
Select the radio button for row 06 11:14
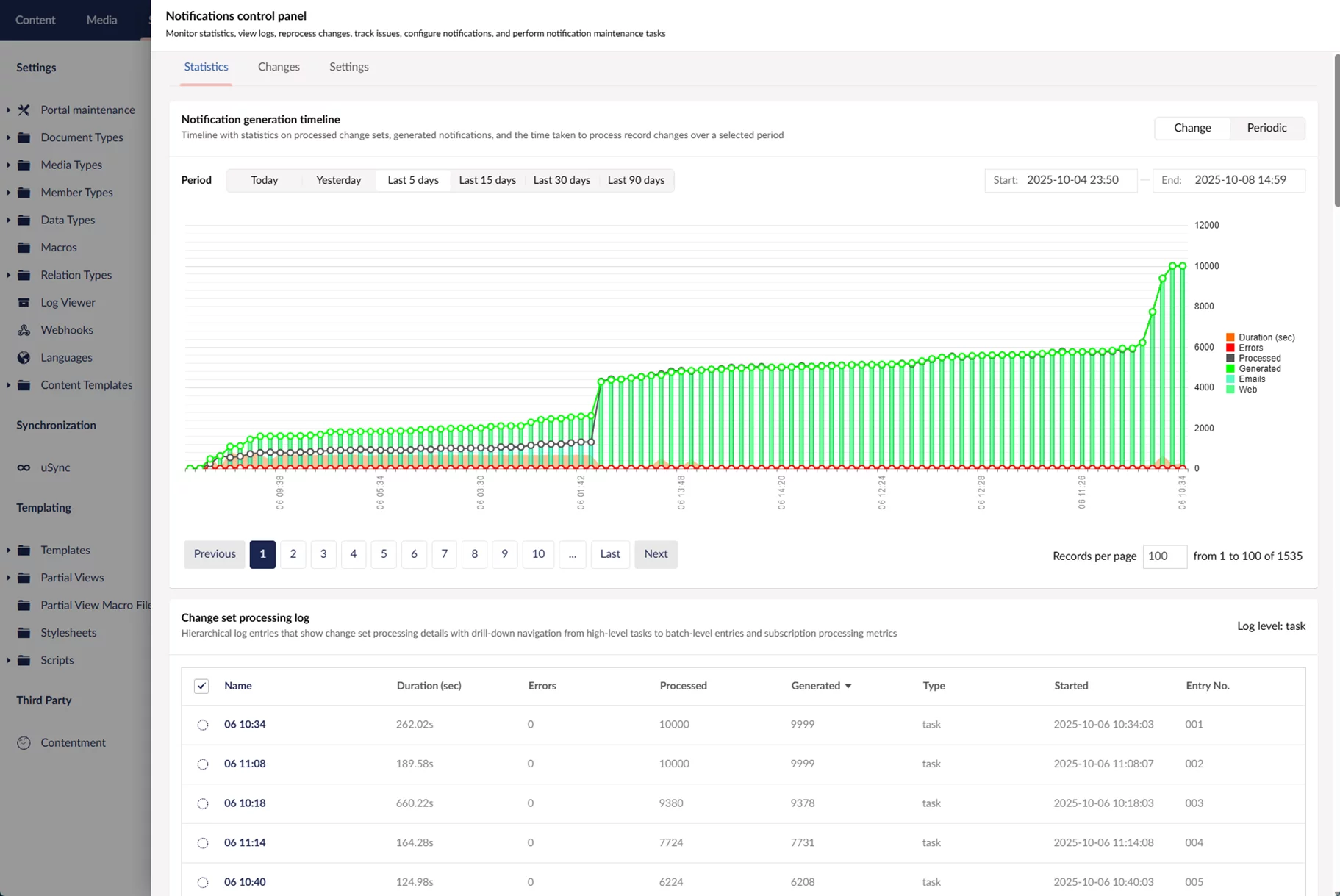coord(203,843)
